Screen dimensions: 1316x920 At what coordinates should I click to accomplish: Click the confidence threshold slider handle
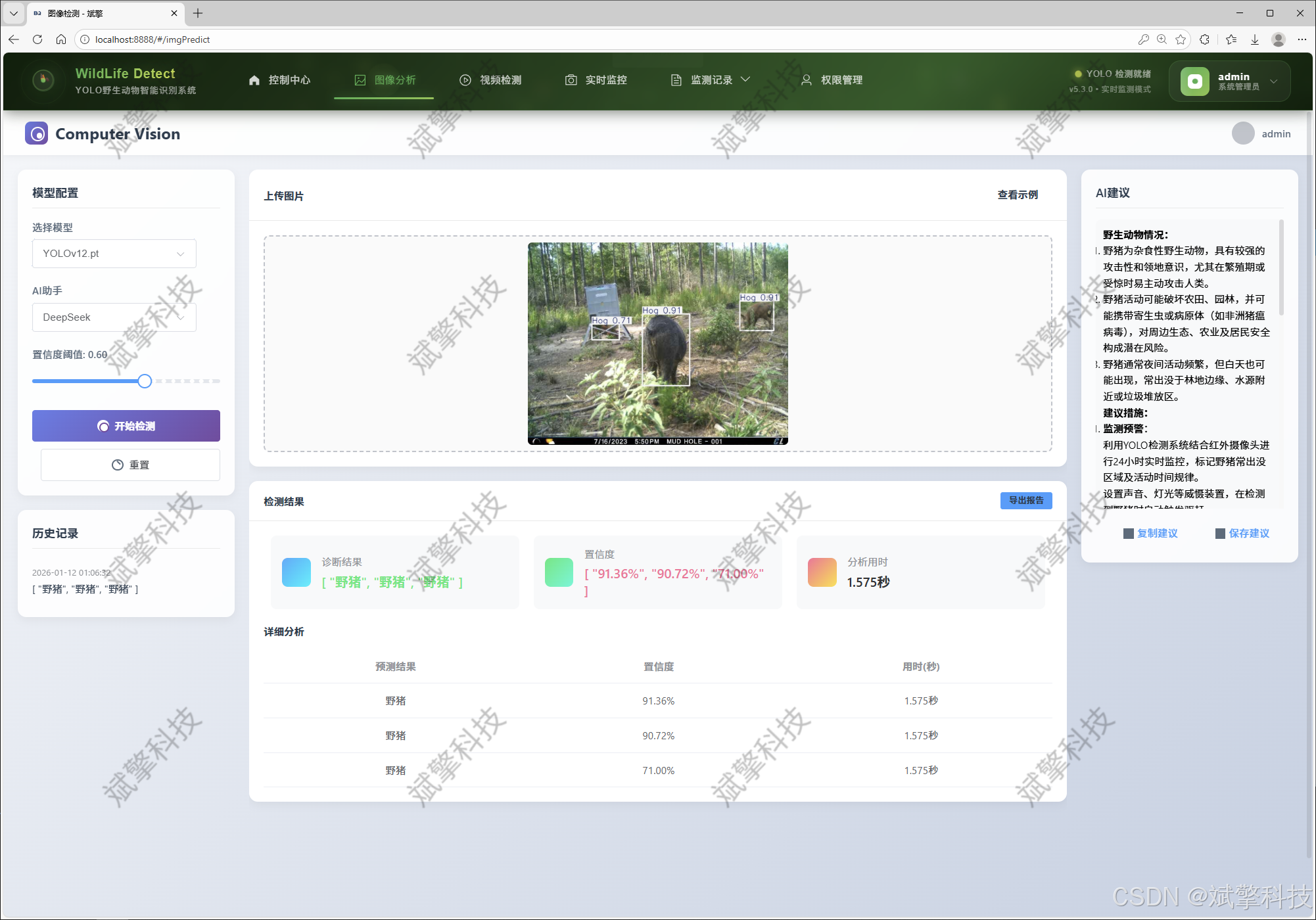click(x=145, y=381)
